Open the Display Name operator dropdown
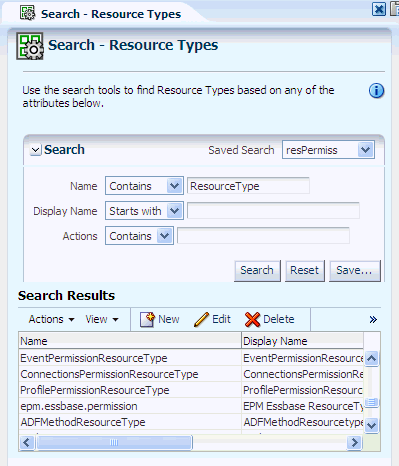Image resolution: width=399 pixels, height=466 pixels. pyautogui.click(x=175, y=211)
